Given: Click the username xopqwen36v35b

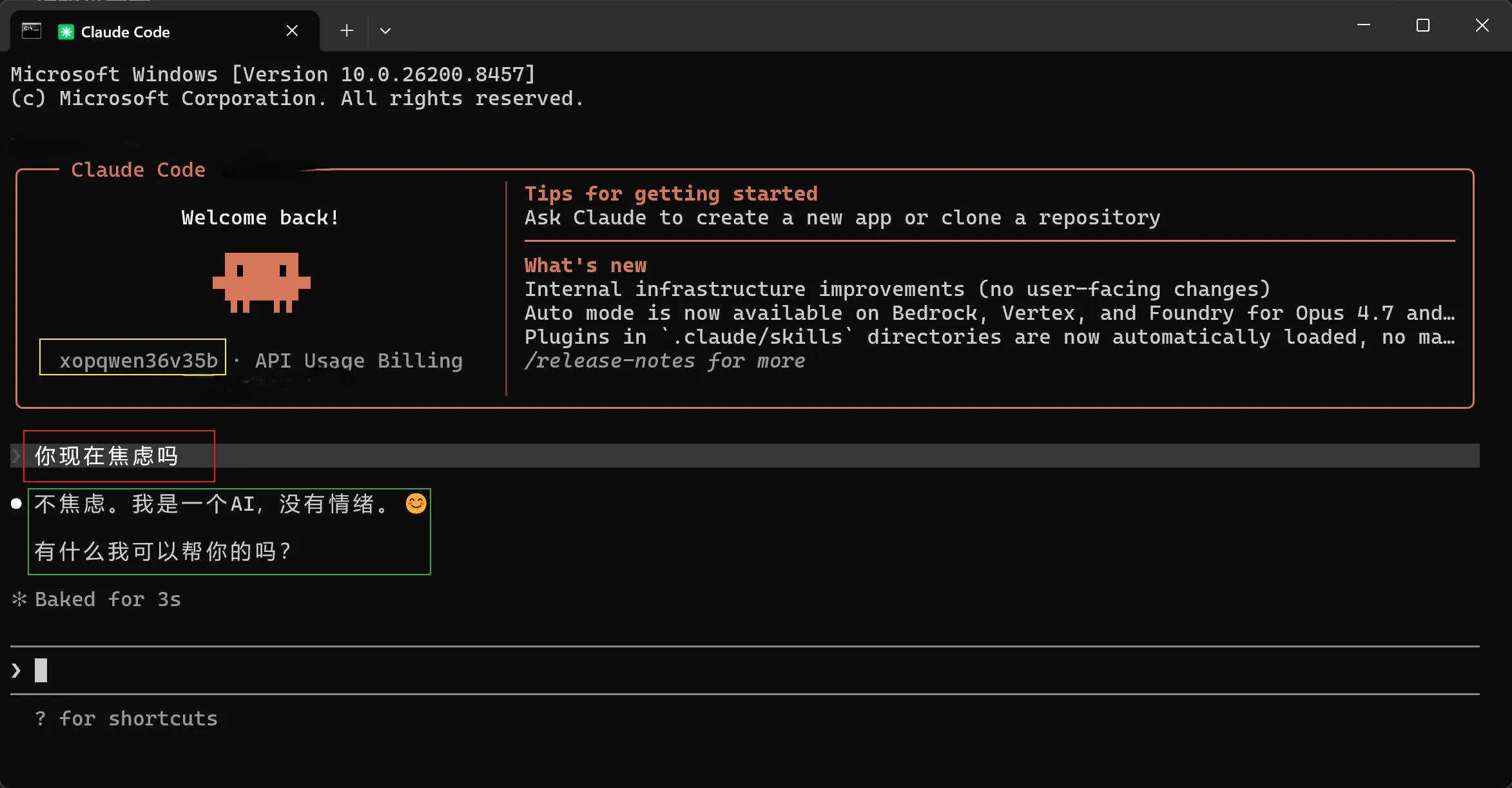Looking at the screenshot, I should (x=139, y=360).
